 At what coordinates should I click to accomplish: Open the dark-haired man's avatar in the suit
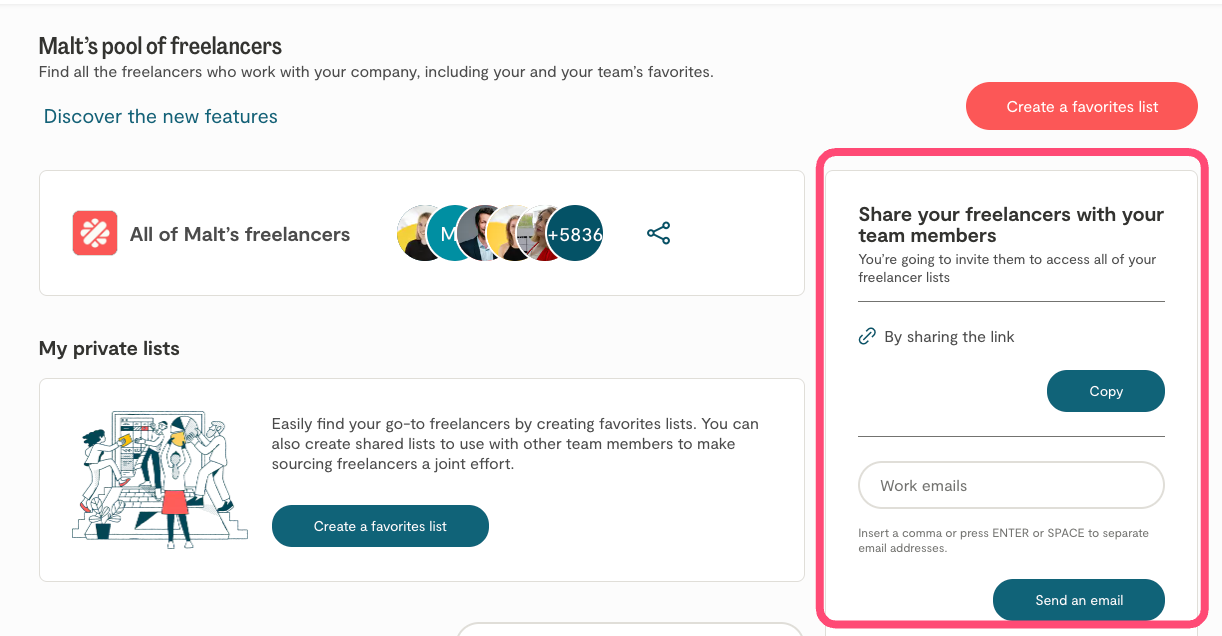pos(484,234)
